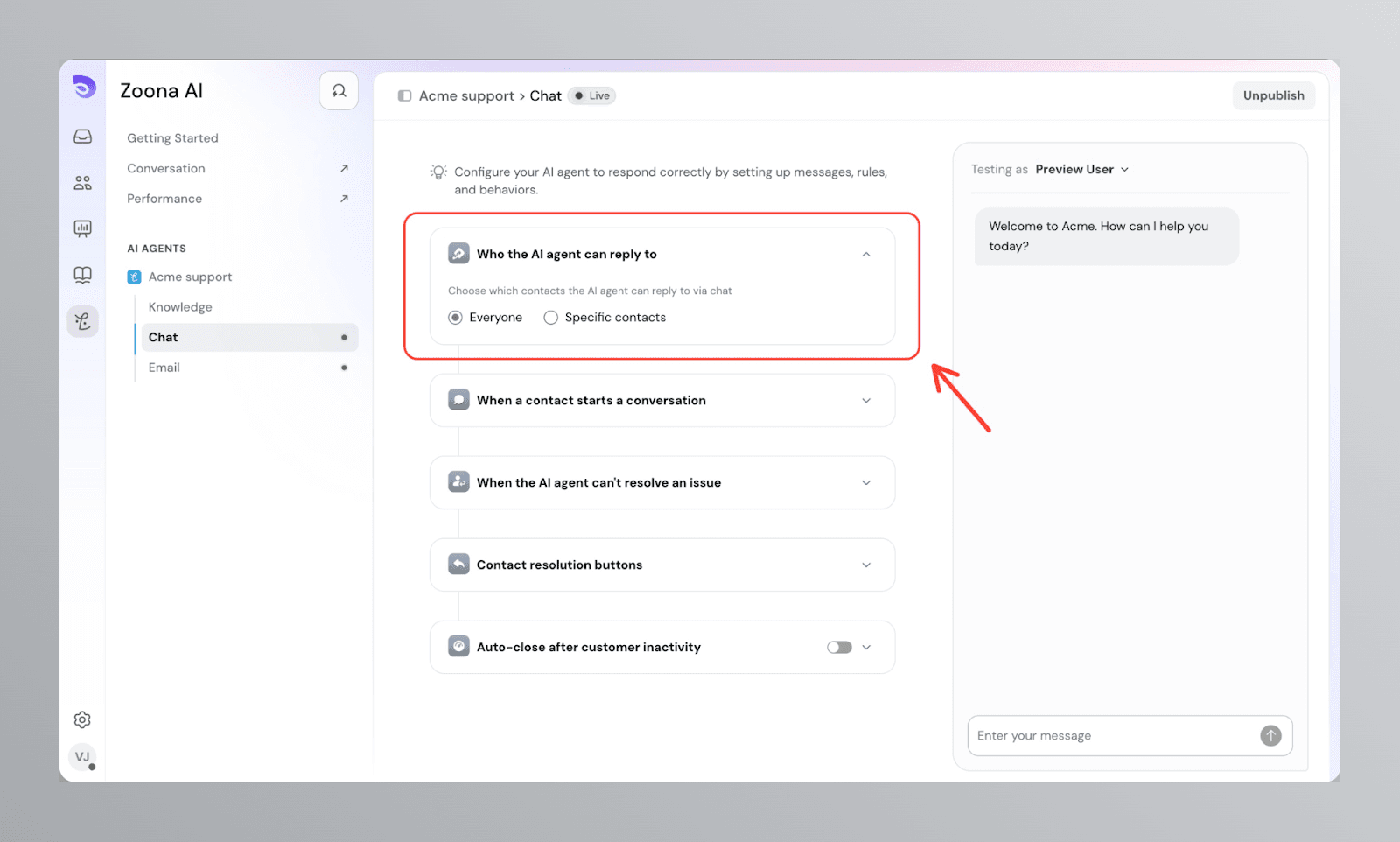The height and width of the screenshot is (842, 1400).
Task: Click the 'When a contact starts a conversation' icon
Action: click(x=458, y=400)
